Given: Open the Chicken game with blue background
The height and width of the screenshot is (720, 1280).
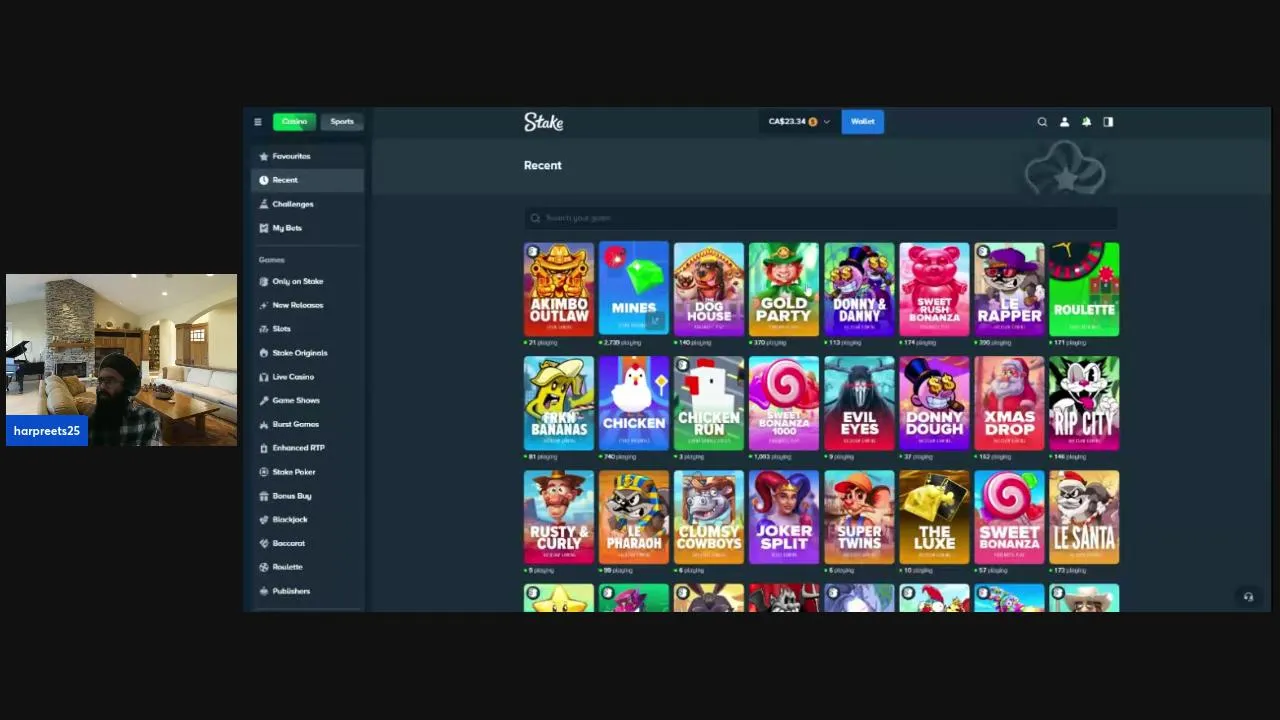Looking at the screenshot, I should tap(634, 403).
